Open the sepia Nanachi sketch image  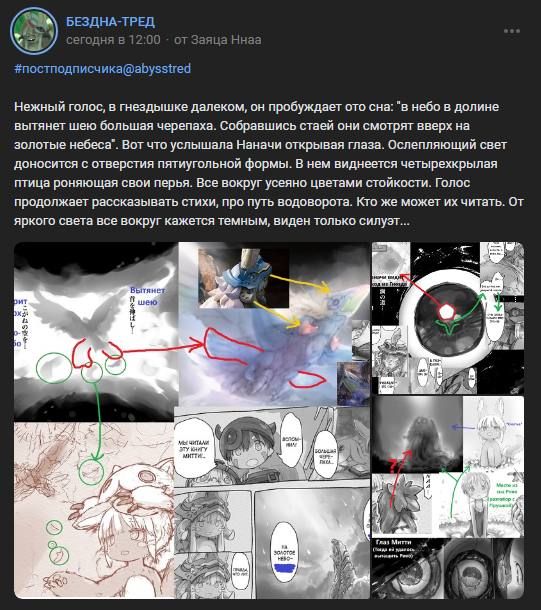tap(94, 510)
